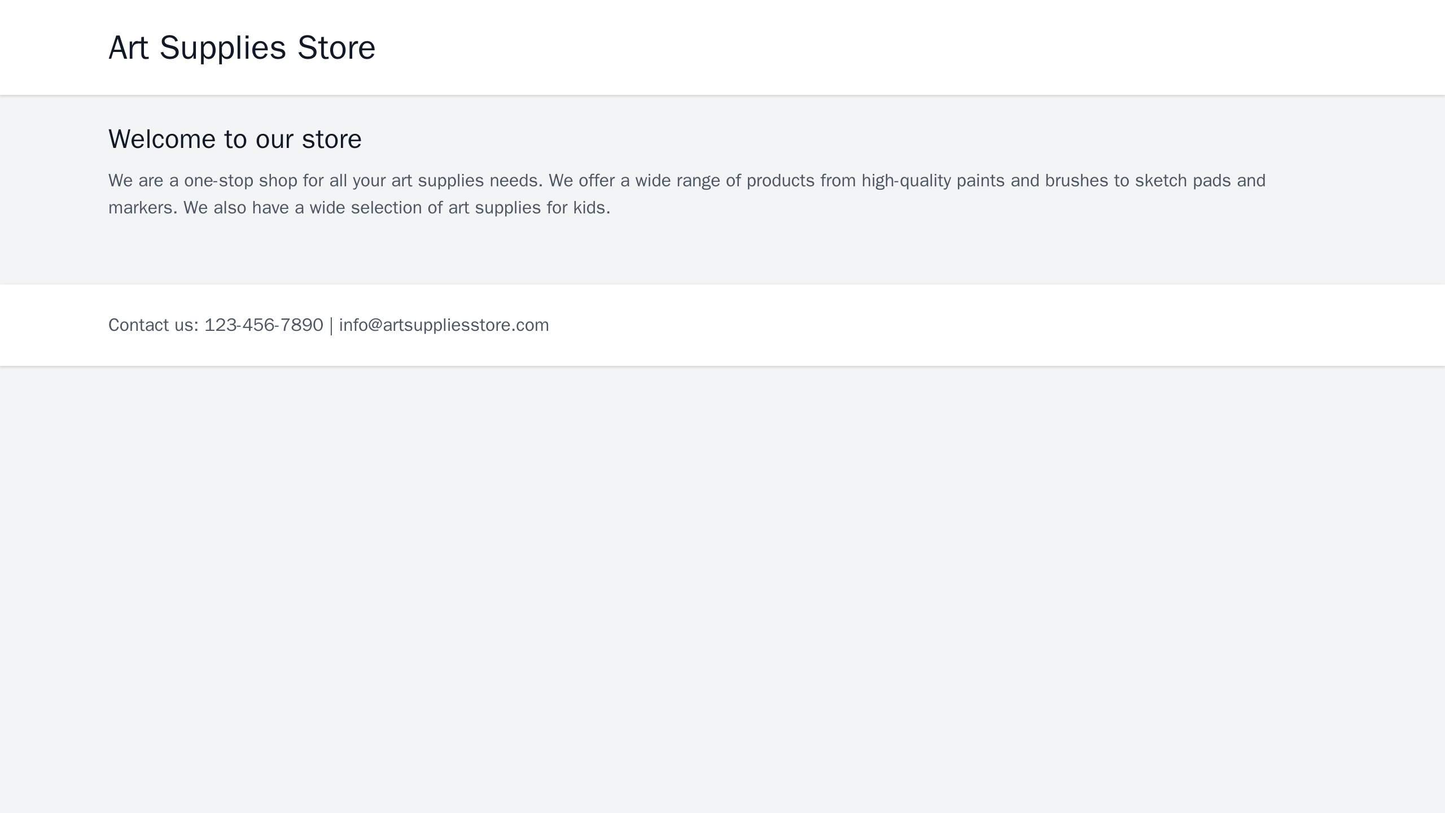Click the word "Store" in the page title

[x=336, y=48]
